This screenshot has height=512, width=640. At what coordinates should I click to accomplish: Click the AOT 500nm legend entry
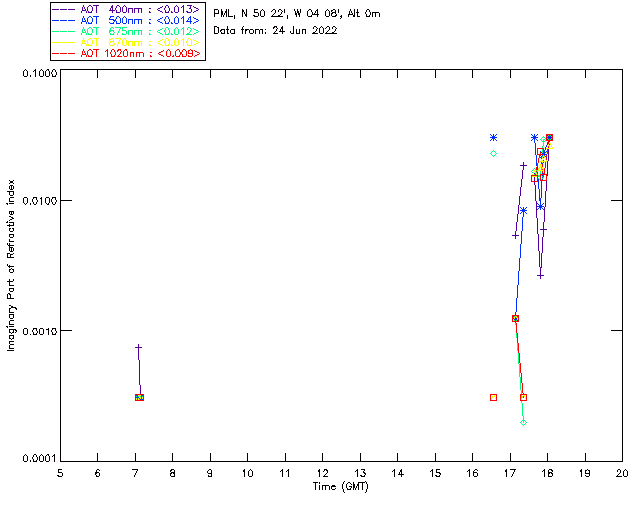[x=127, y=20]
